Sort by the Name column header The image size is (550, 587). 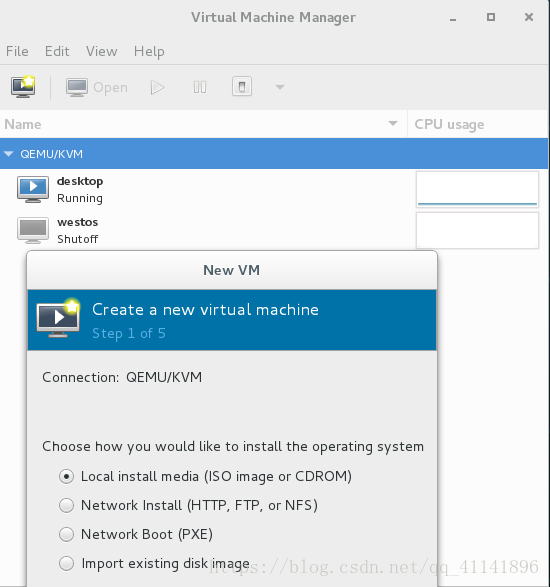[203, 124]
